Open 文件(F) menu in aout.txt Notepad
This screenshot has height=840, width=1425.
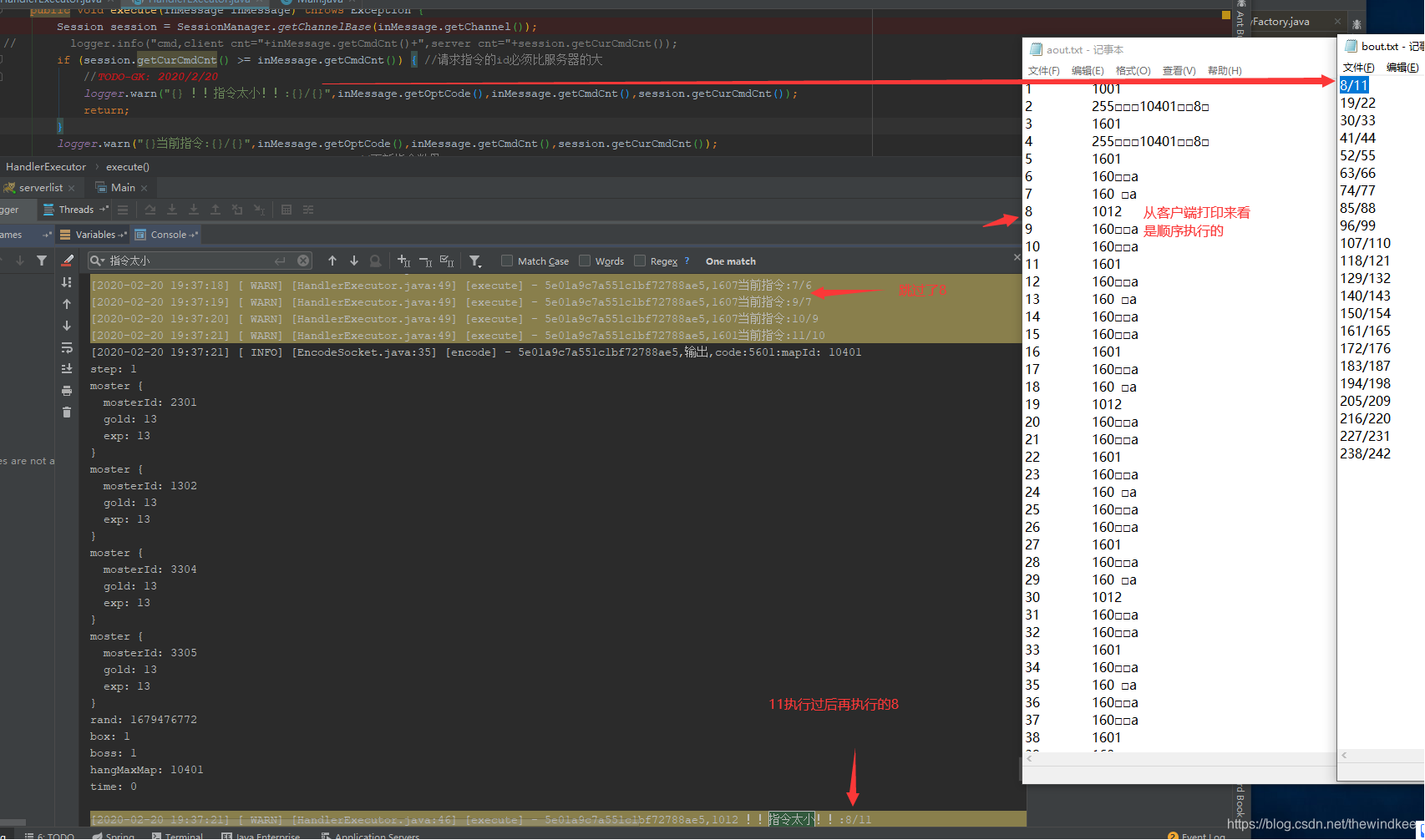tap(1044, 71)
